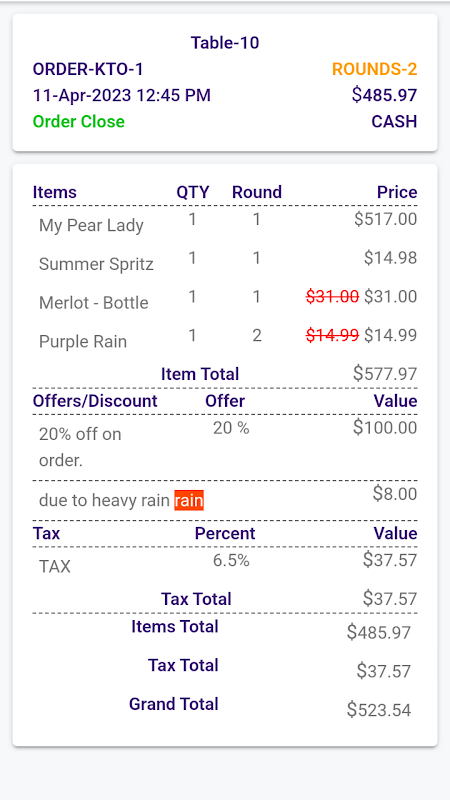Select the ROUNDS-2 label
The image size is (450, 800).
pos(374,69)
